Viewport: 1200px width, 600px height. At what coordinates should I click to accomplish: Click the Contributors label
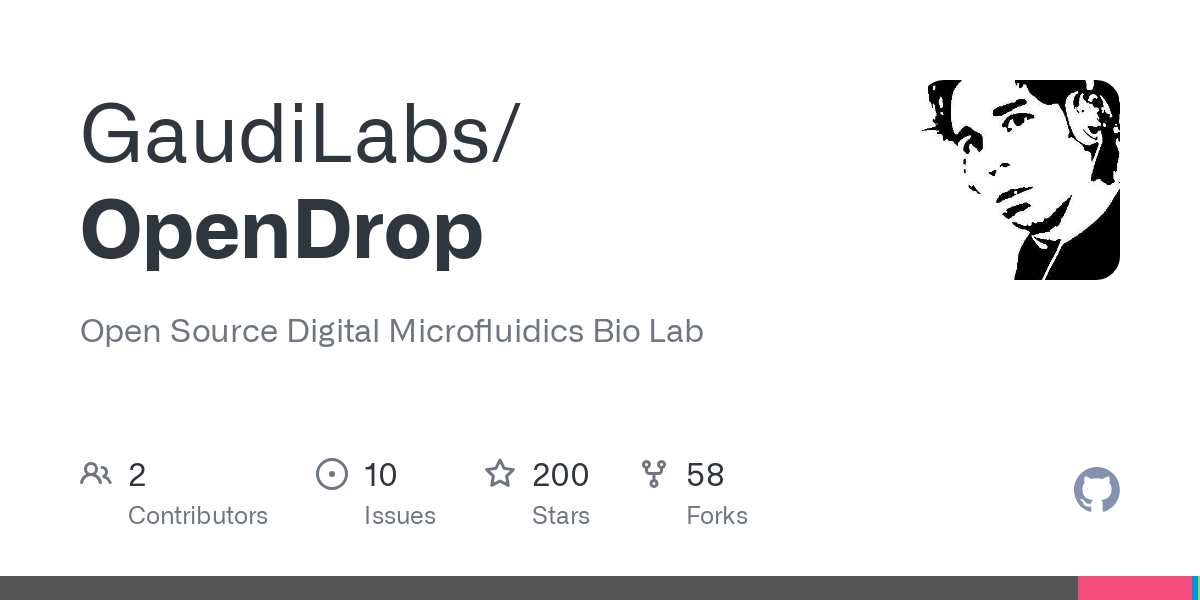point(198,516)
